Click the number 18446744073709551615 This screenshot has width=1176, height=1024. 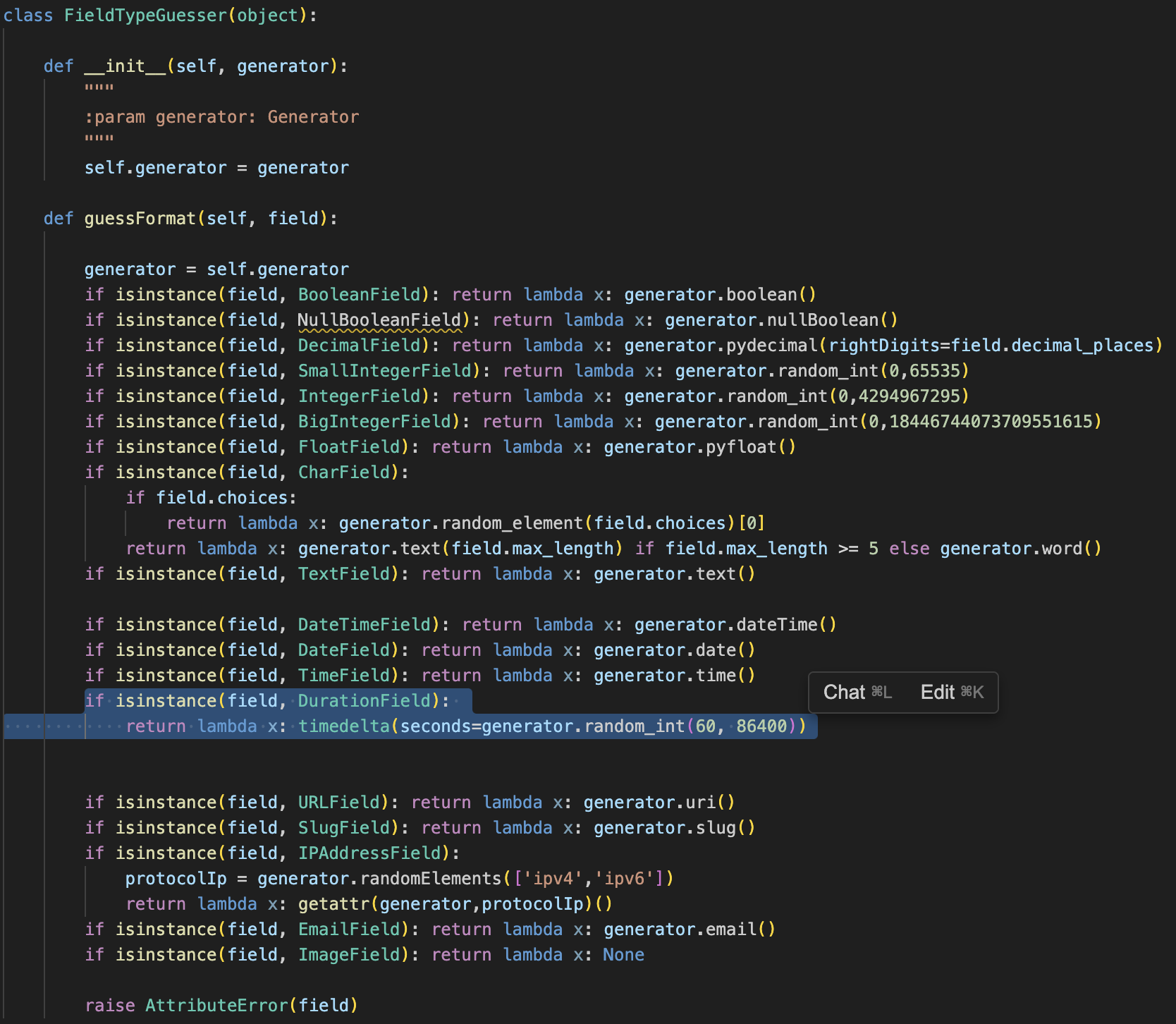pos(991,422)
